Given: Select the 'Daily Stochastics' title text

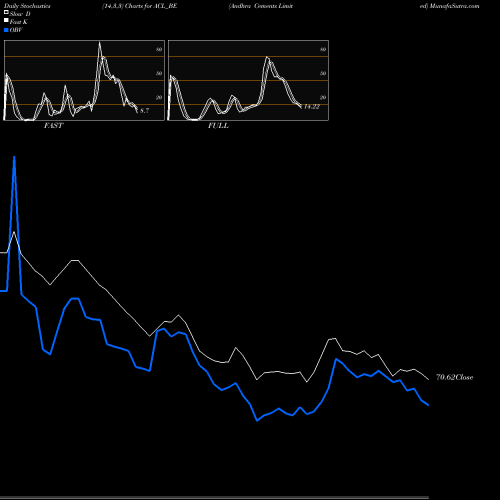Looking at the screenshot, I should tap(27, 6).
